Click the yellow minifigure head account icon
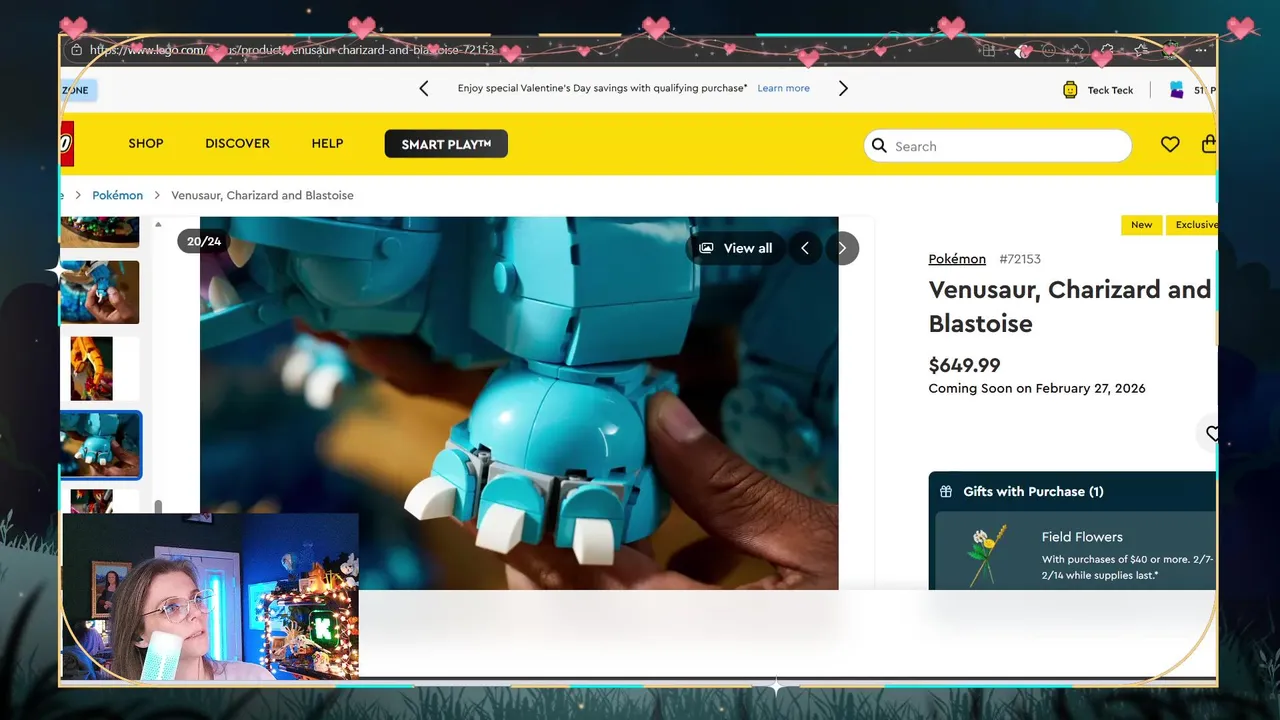This screenshot has height=720, width=1280. [1070, 90]
